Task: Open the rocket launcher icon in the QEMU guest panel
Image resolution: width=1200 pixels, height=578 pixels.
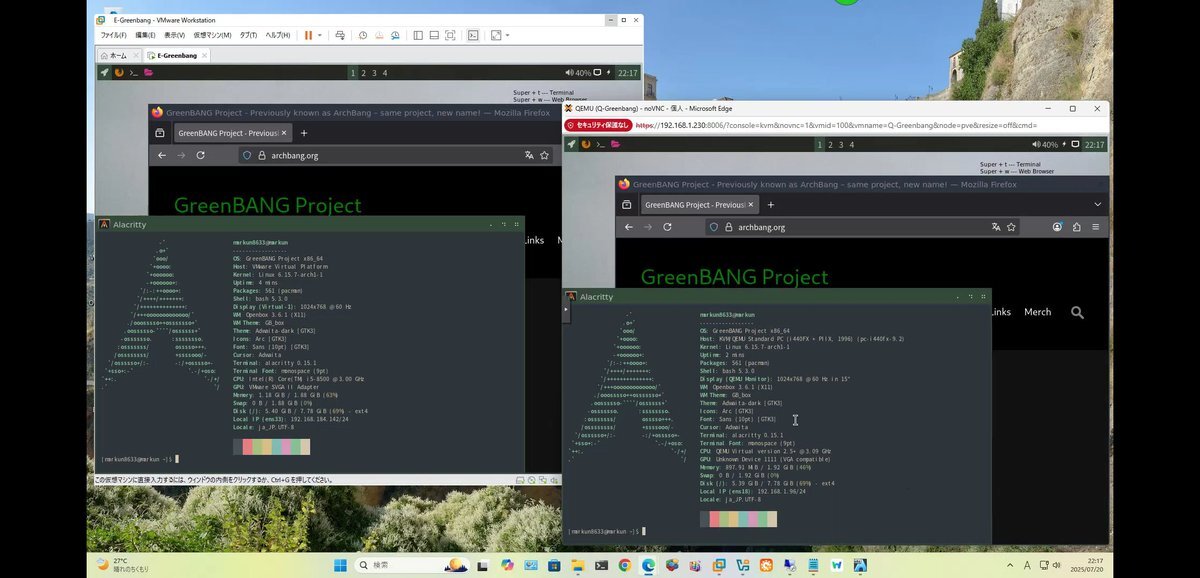Action: (571, 144)
